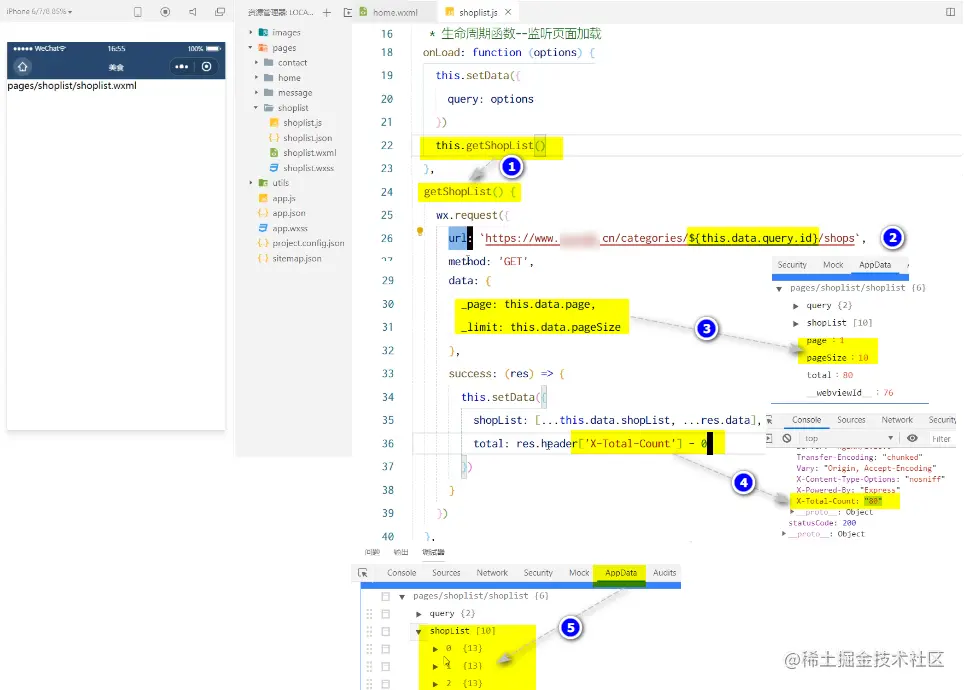Collapse the shoplist folder

257,108
